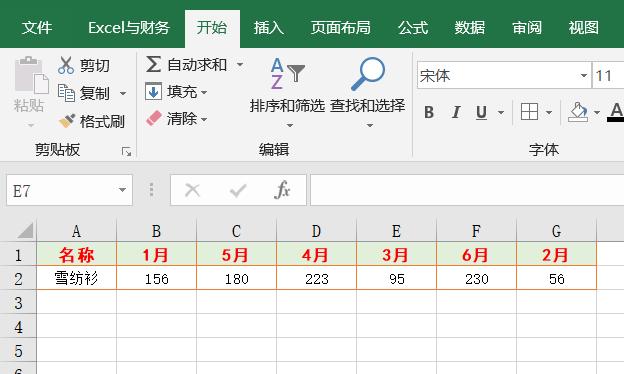624x374 pixels.
Task: Click the font color A
Action: [616, 112]
